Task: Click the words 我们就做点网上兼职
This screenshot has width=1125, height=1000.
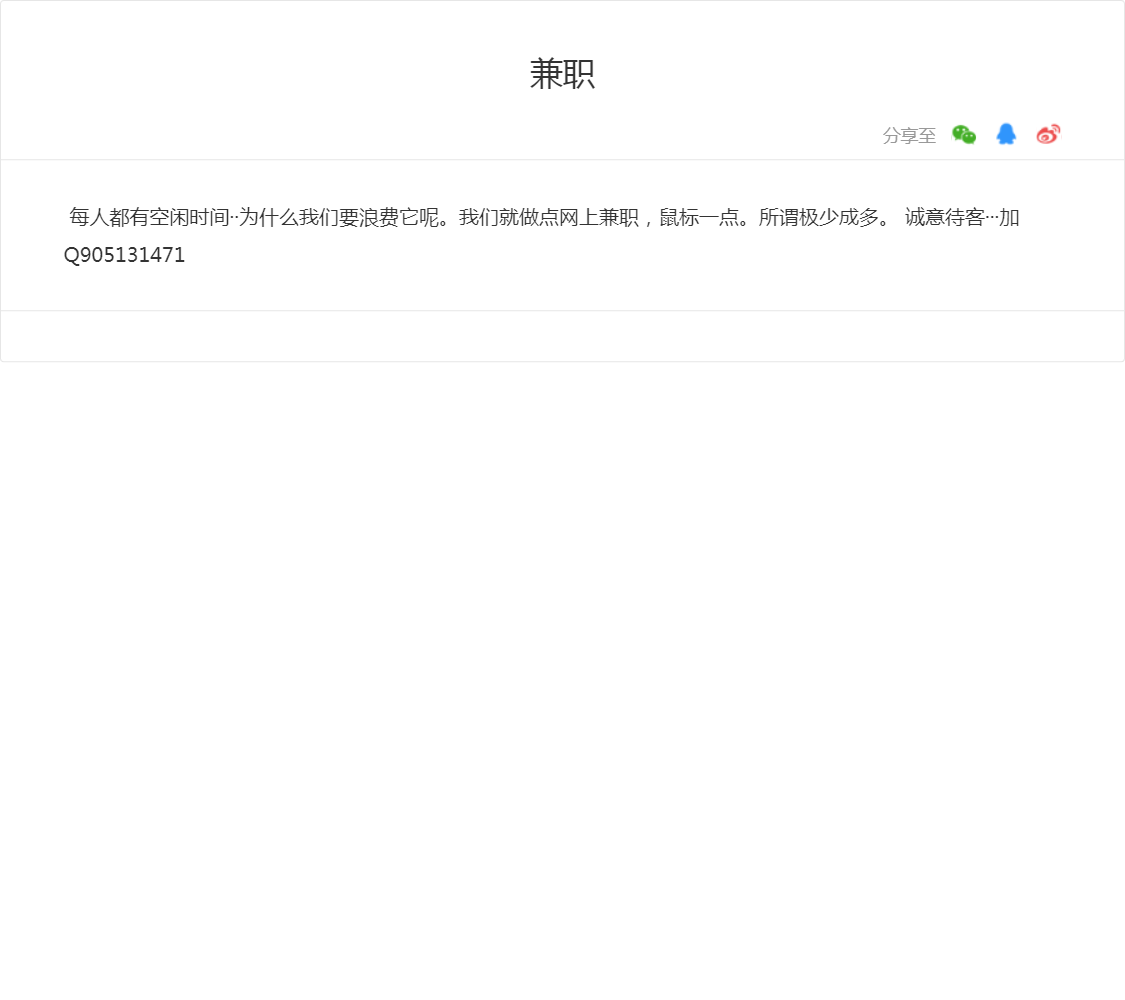Action: (548, 218)
